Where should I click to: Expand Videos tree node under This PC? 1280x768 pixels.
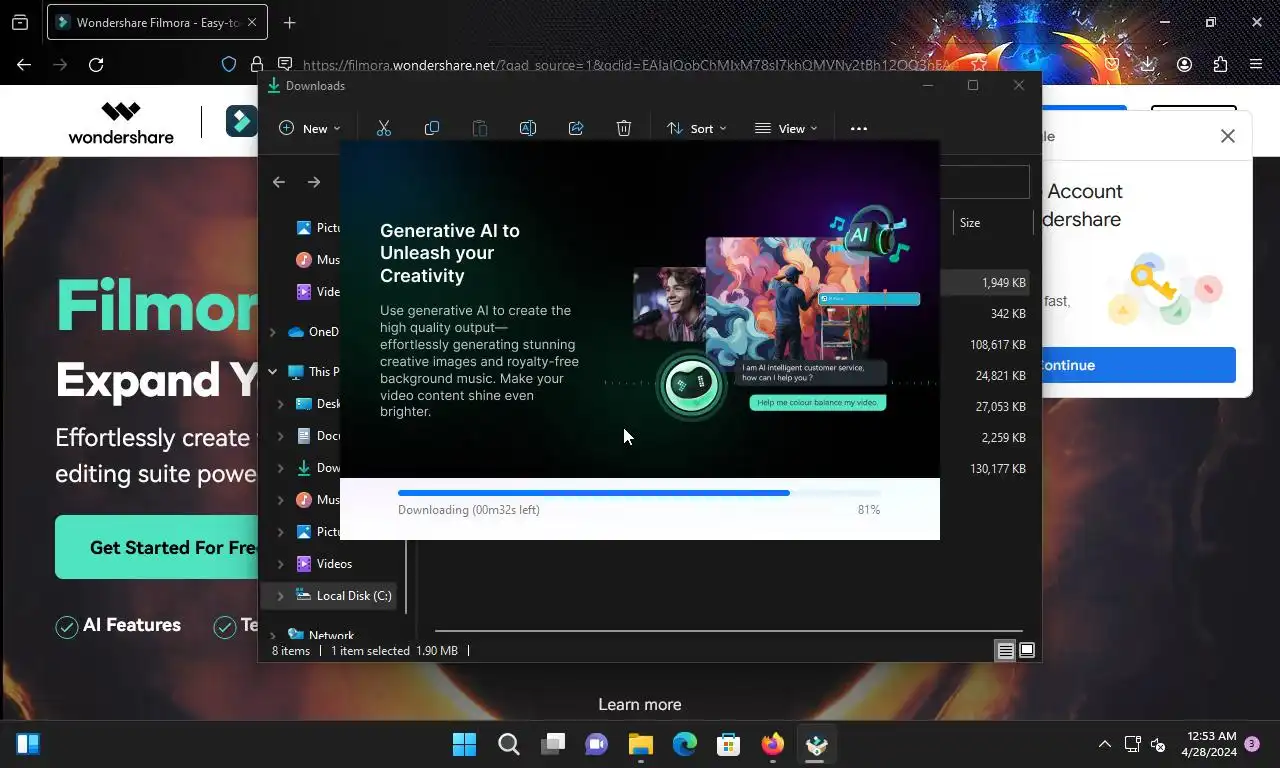[x=280, y=564]
